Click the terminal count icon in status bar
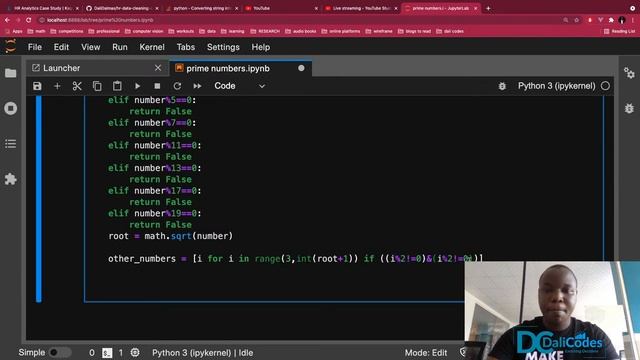 (107, 353)
